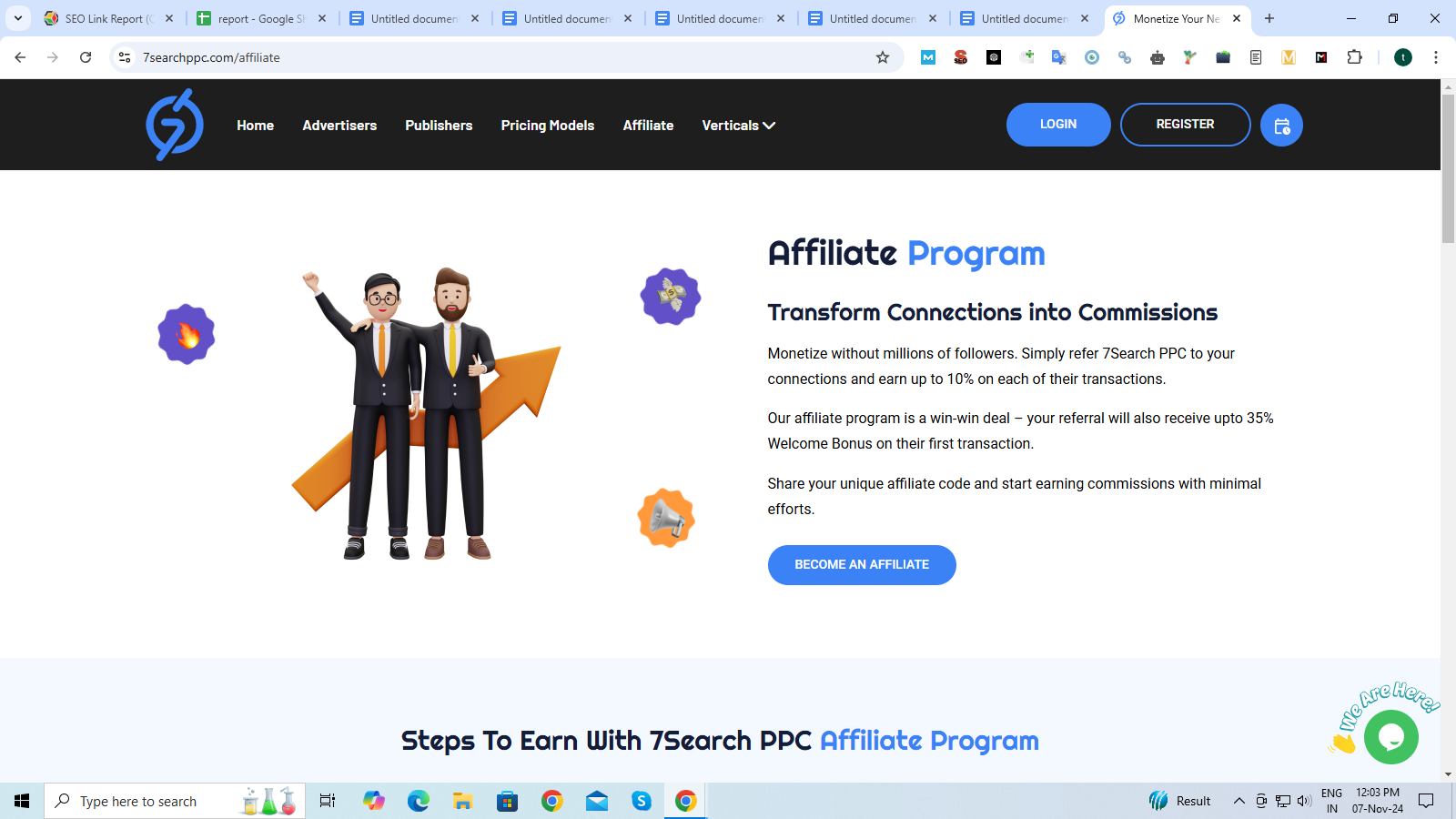Image resolution: width=1456 pixels, height=819 pixels.
Task: Click the 7Search PPC logo
Action: pos(175,125)
